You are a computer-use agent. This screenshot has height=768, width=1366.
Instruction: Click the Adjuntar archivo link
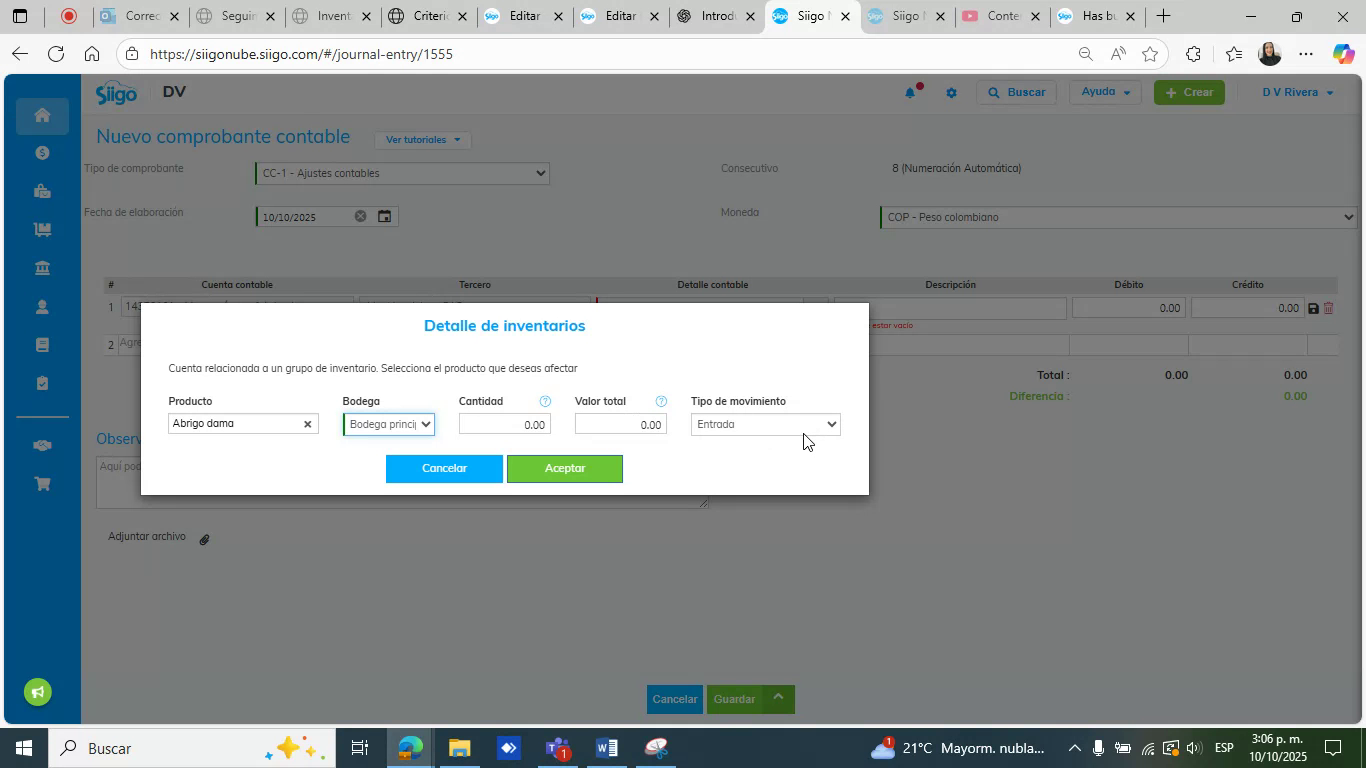pyautogui.click(x=147, y=537)
